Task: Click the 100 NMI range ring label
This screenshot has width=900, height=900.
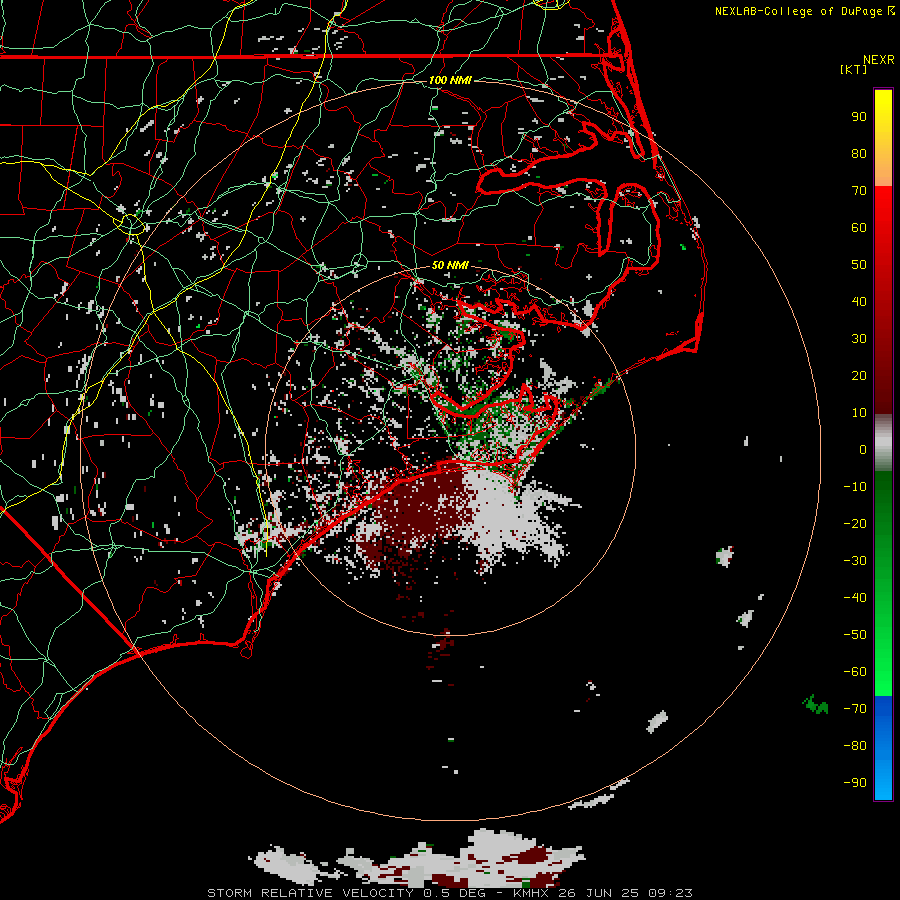Action: pyautogui.click(x=450, y=80)
